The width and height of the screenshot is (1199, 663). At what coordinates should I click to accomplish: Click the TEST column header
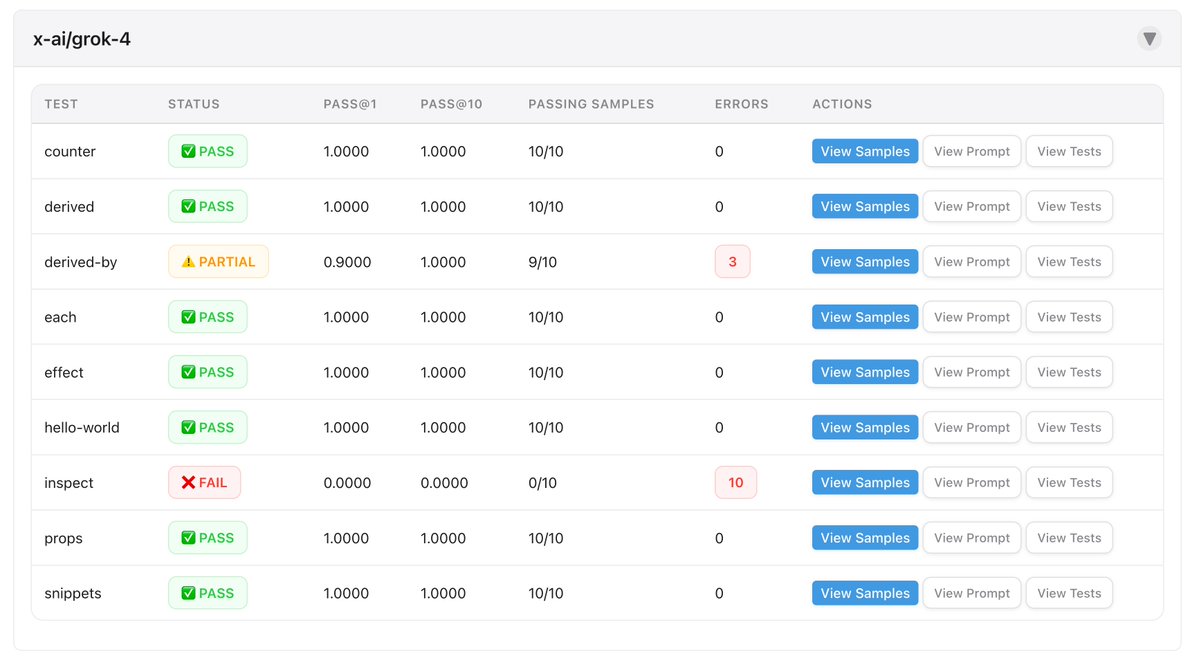pyautogui.click(x=61, y=104)
